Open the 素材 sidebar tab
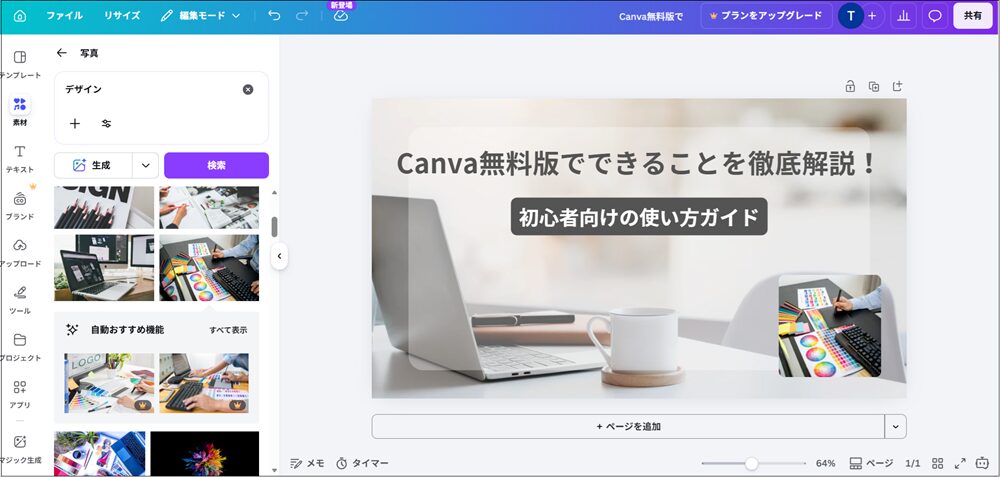Image resolution: width=1000 pixels, height=477 pixels. (x=20, y=111)
